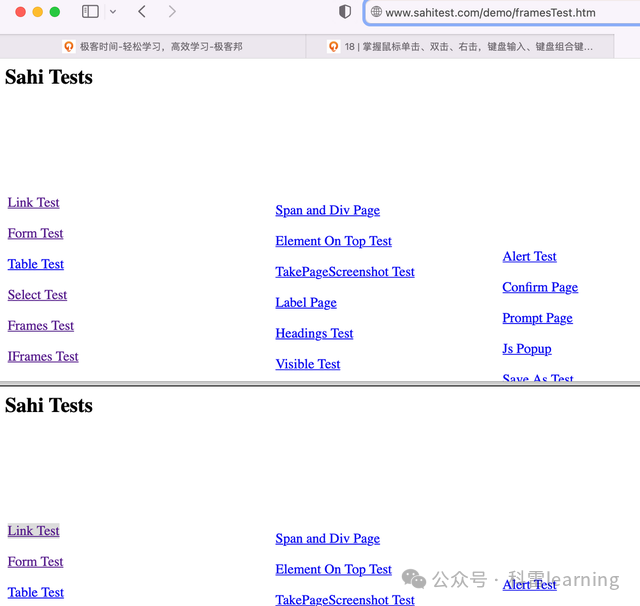Open Label Page in top frame
This screenshot has width=640, height=606.
(306, 302)
